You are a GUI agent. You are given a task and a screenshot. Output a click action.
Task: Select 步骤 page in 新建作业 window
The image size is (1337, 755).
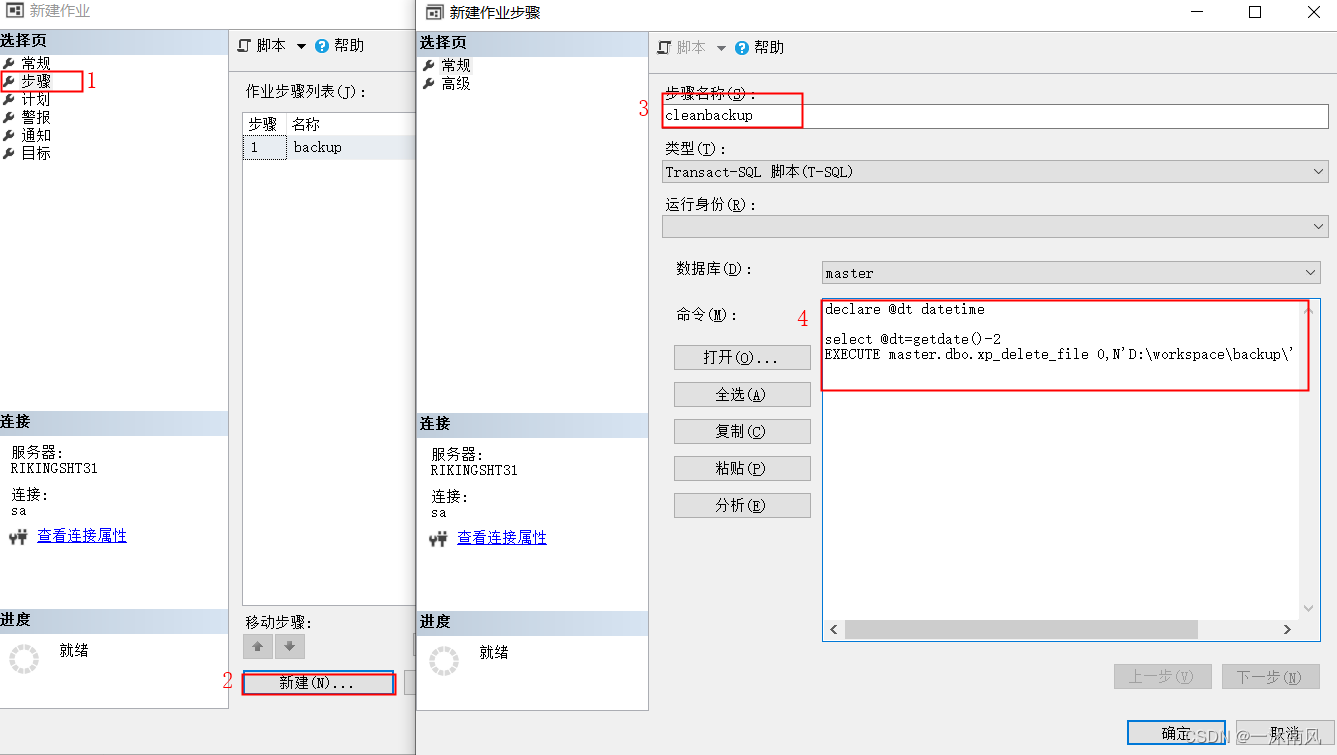(35, 81)
